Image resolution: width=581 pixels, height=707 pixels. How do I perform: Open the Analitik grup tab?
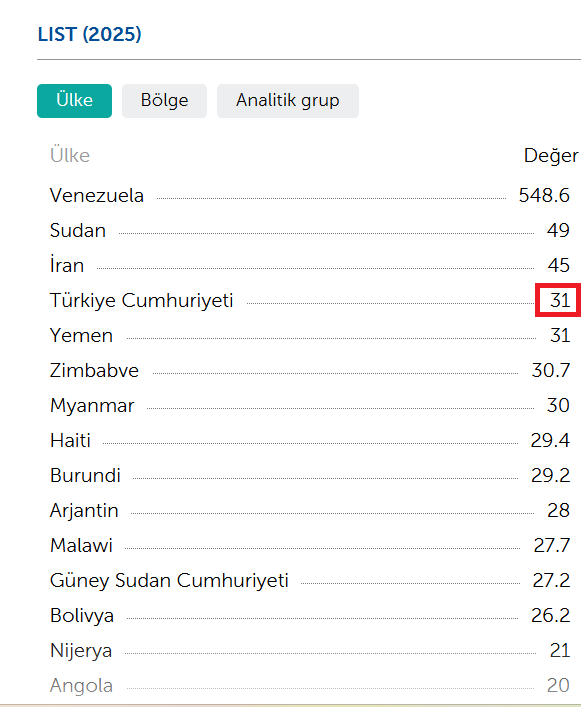[288, 101]
